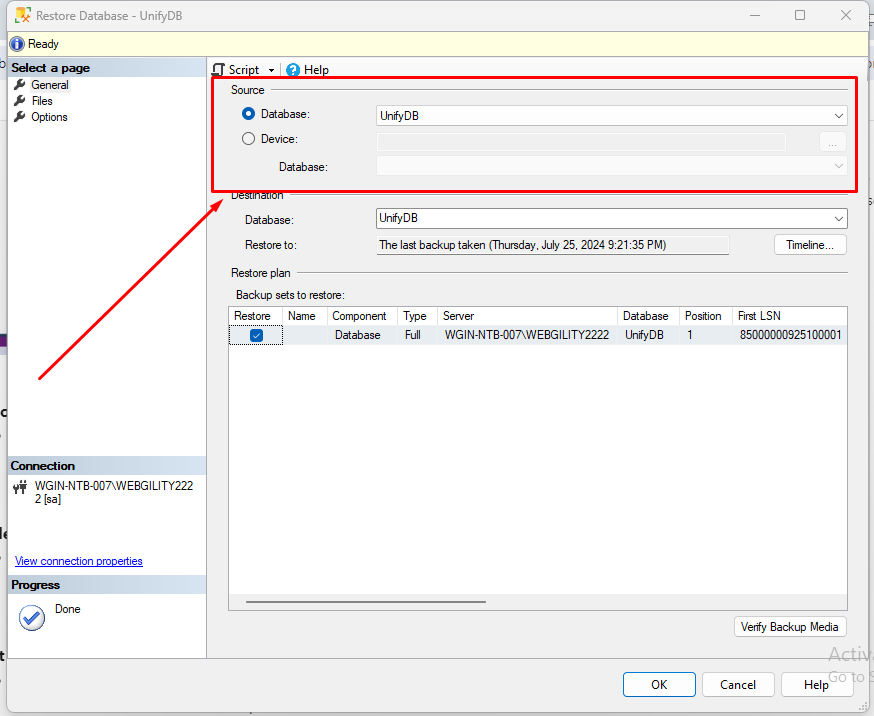Image resolution: width=874 pixels, height=716 pixels.
Task: Open the Timeline dialog
Action: click(810, 244)
